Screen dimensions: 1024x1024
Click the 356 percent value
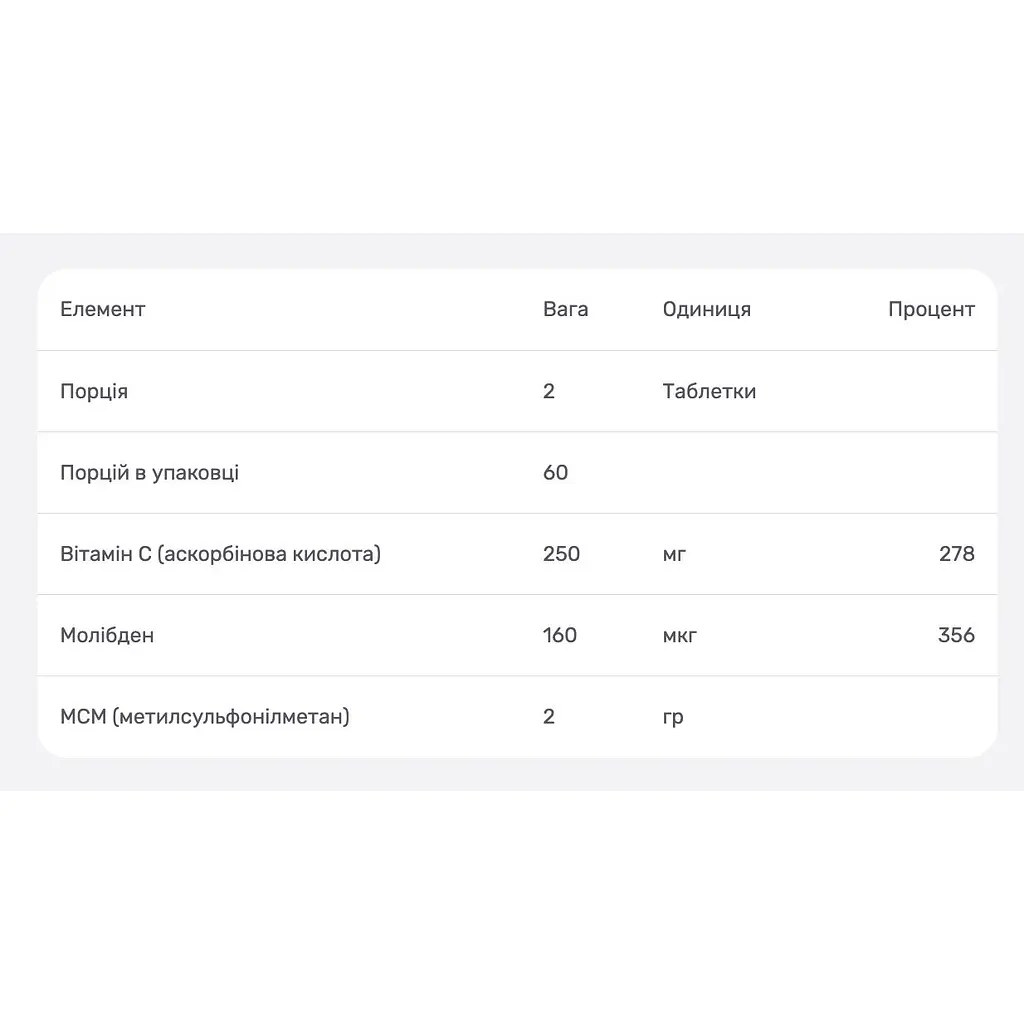coord(956,635)
